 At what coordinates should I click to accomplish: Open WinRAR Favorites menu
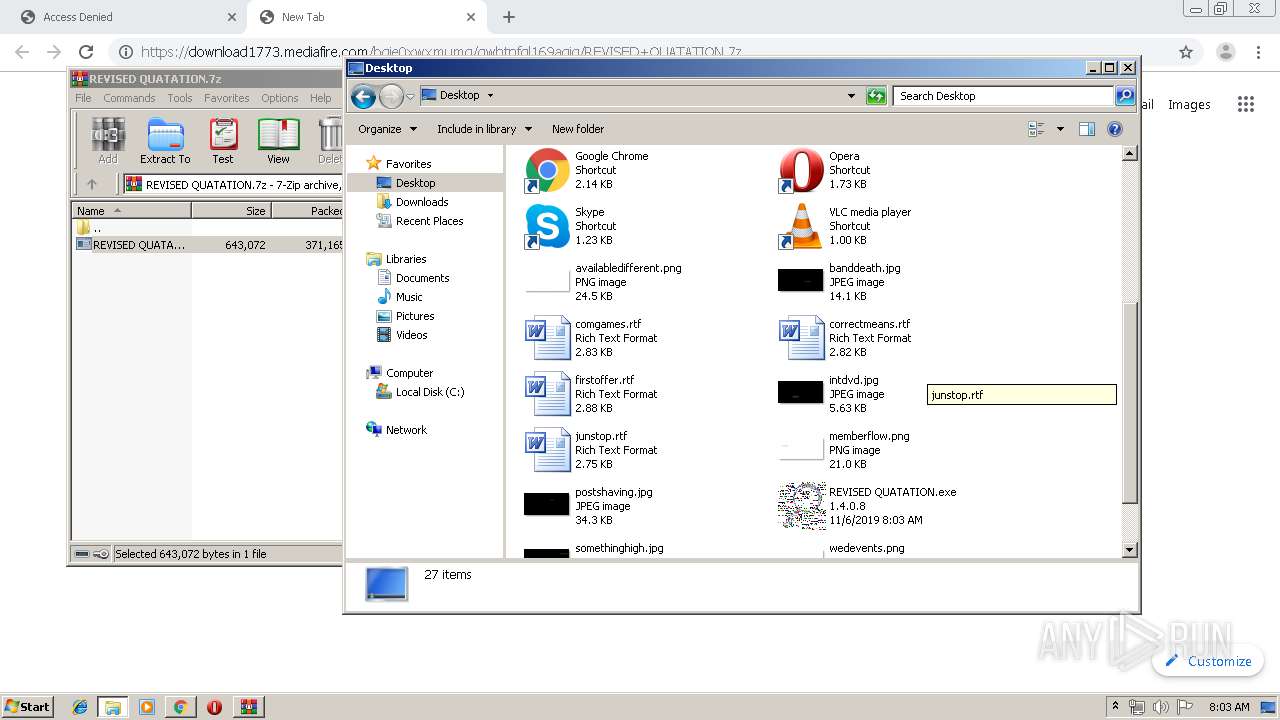227,98
